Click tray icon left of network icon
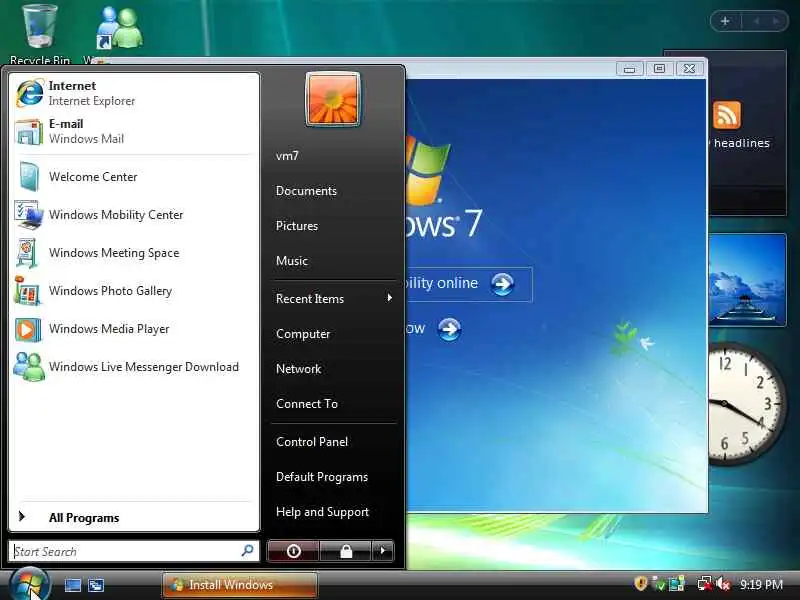 677,584
